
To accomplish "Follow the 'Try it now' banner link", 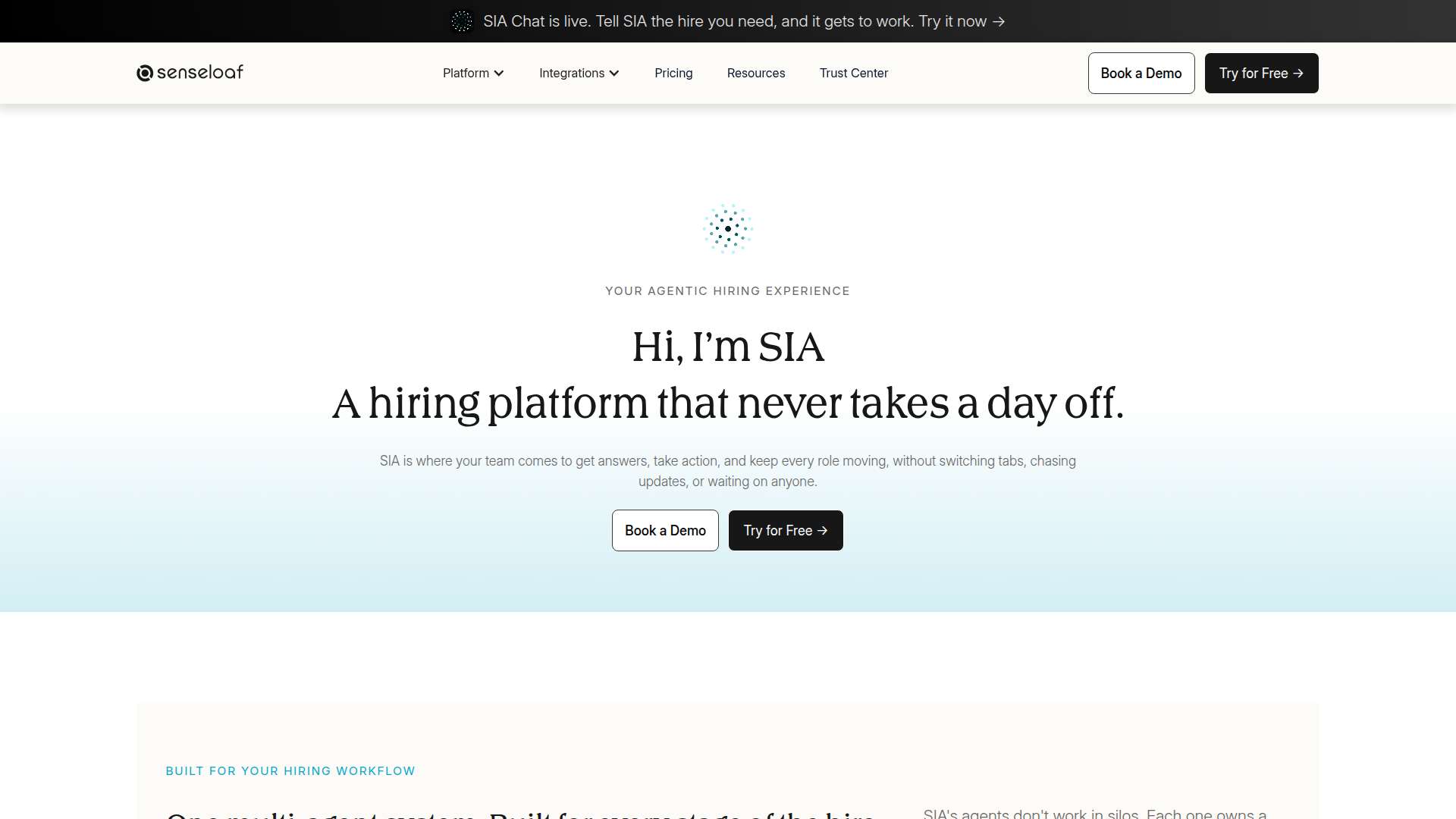I will coord(962,21).
